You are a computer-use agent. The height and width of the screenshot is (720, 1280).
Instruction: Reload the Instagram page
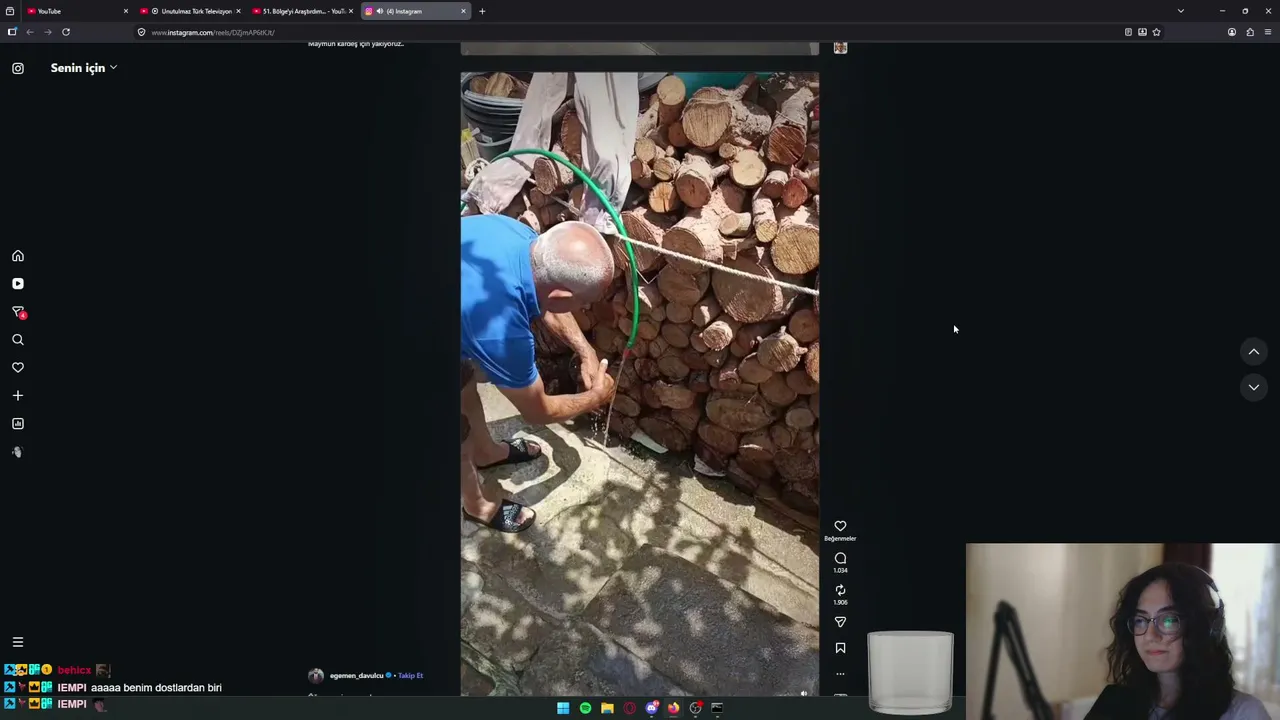point(66,32)
